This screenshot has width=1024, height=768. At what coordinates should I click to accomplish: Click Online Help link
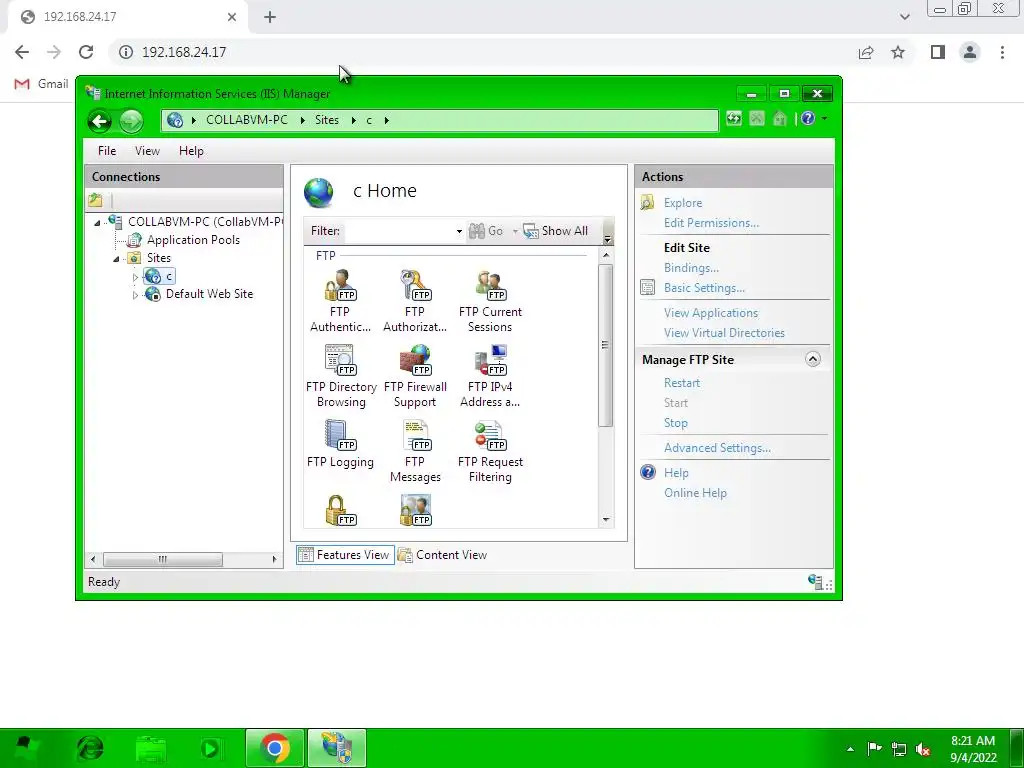[695, 493]
